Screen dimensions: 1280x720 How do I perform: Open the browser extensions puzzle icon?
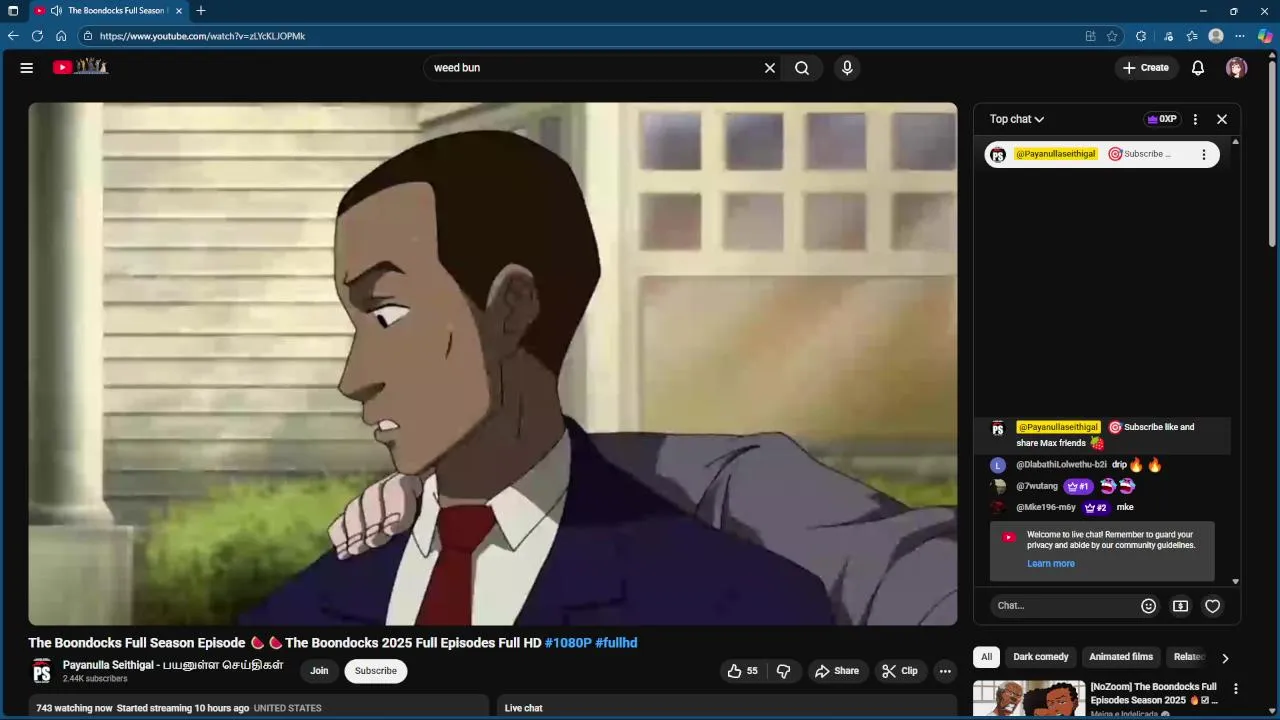tap(1141, 36)
